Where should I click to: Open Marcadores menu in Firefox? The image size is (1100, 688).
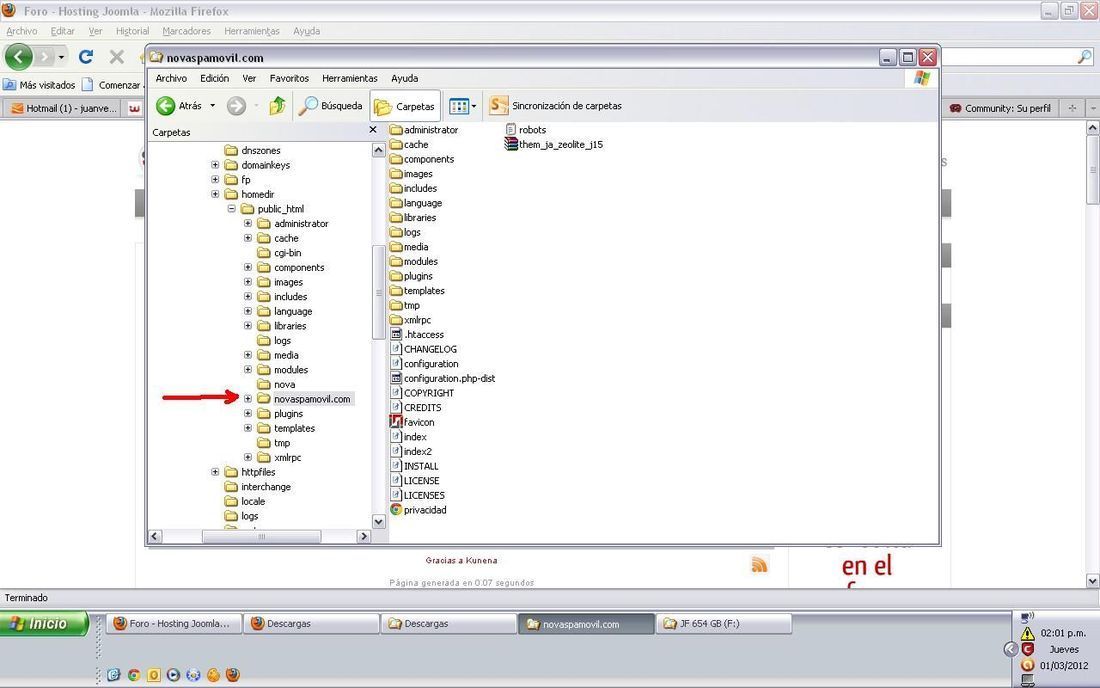(187, 31)
